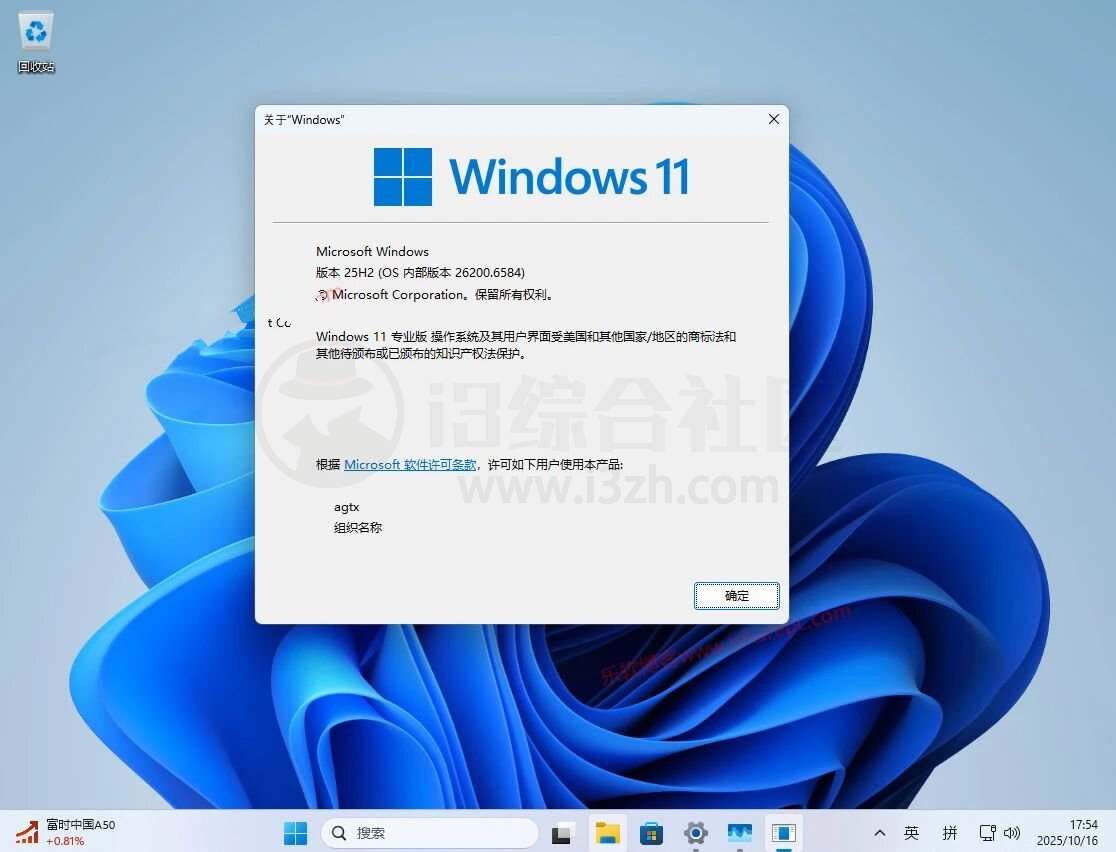The image size is (1116, 852).
Task: Click the 确定 button
Action: pyautogui.click(x=736, y=595)
